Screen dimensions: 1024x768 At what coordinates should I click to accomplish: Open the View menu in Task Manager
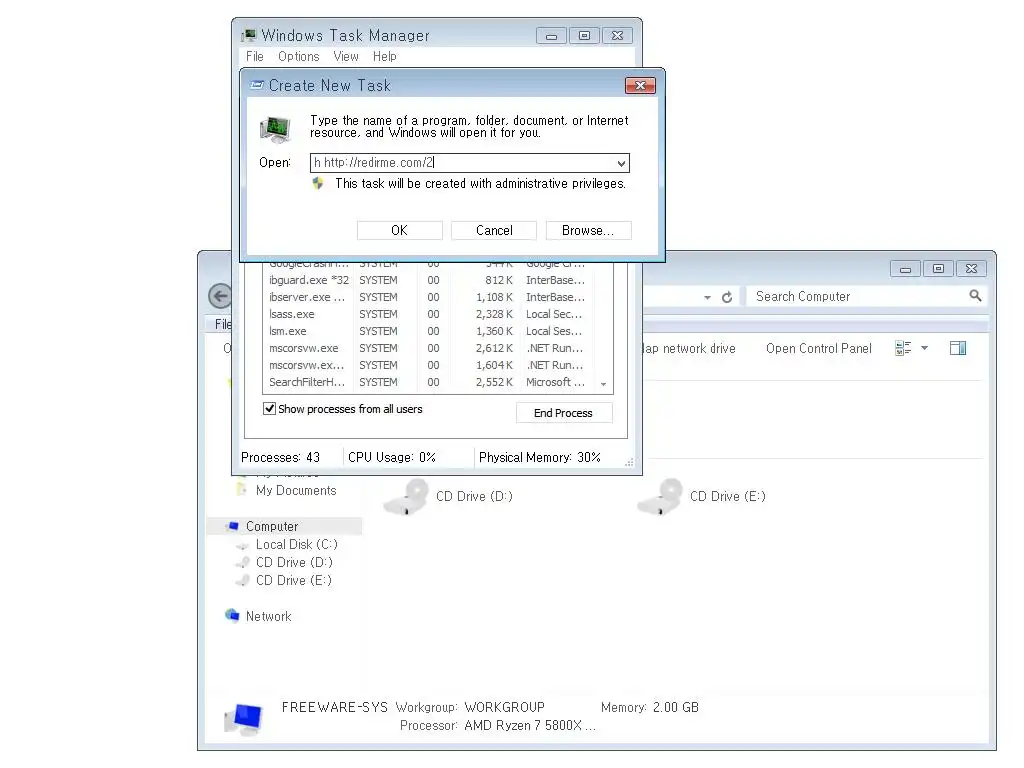(345, 57)
